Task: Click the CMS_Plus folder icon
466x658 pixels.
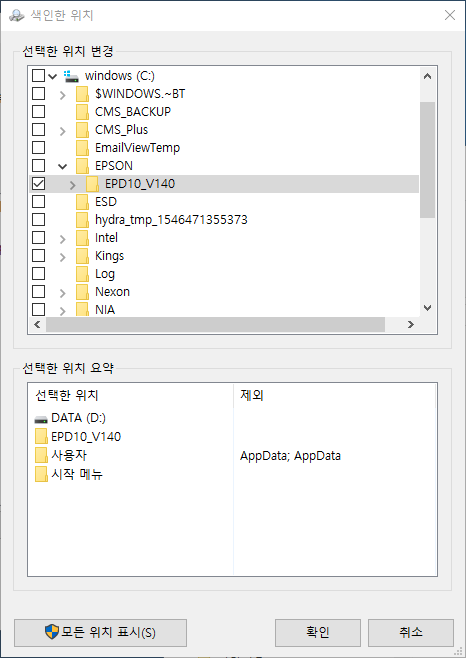Action: click(82, 130)
